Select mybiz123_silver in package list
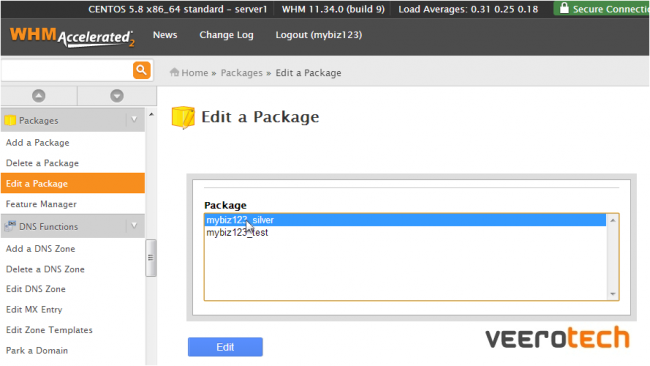The width and height of the screenshot is (650, 366). (405, 220)
